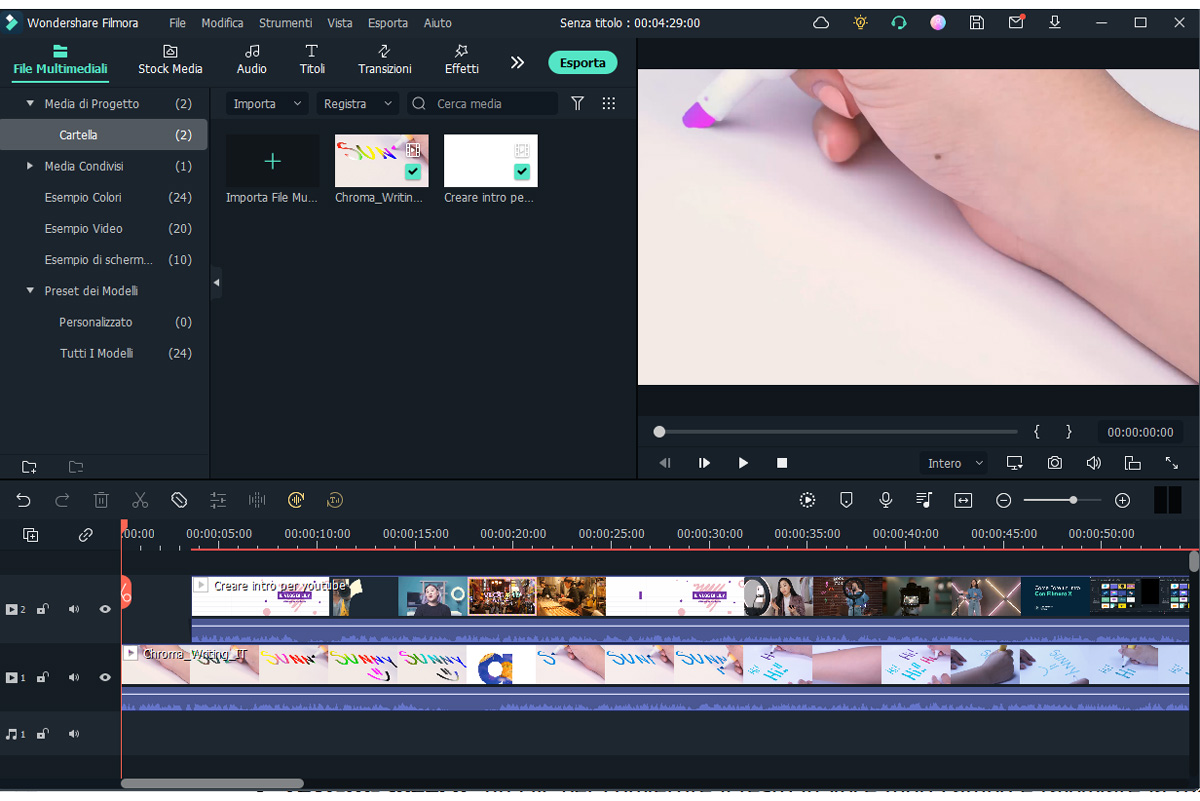Take a snapshot with camera icon
This screenshot has height=801, width=1200.
tap(1055, 463)
